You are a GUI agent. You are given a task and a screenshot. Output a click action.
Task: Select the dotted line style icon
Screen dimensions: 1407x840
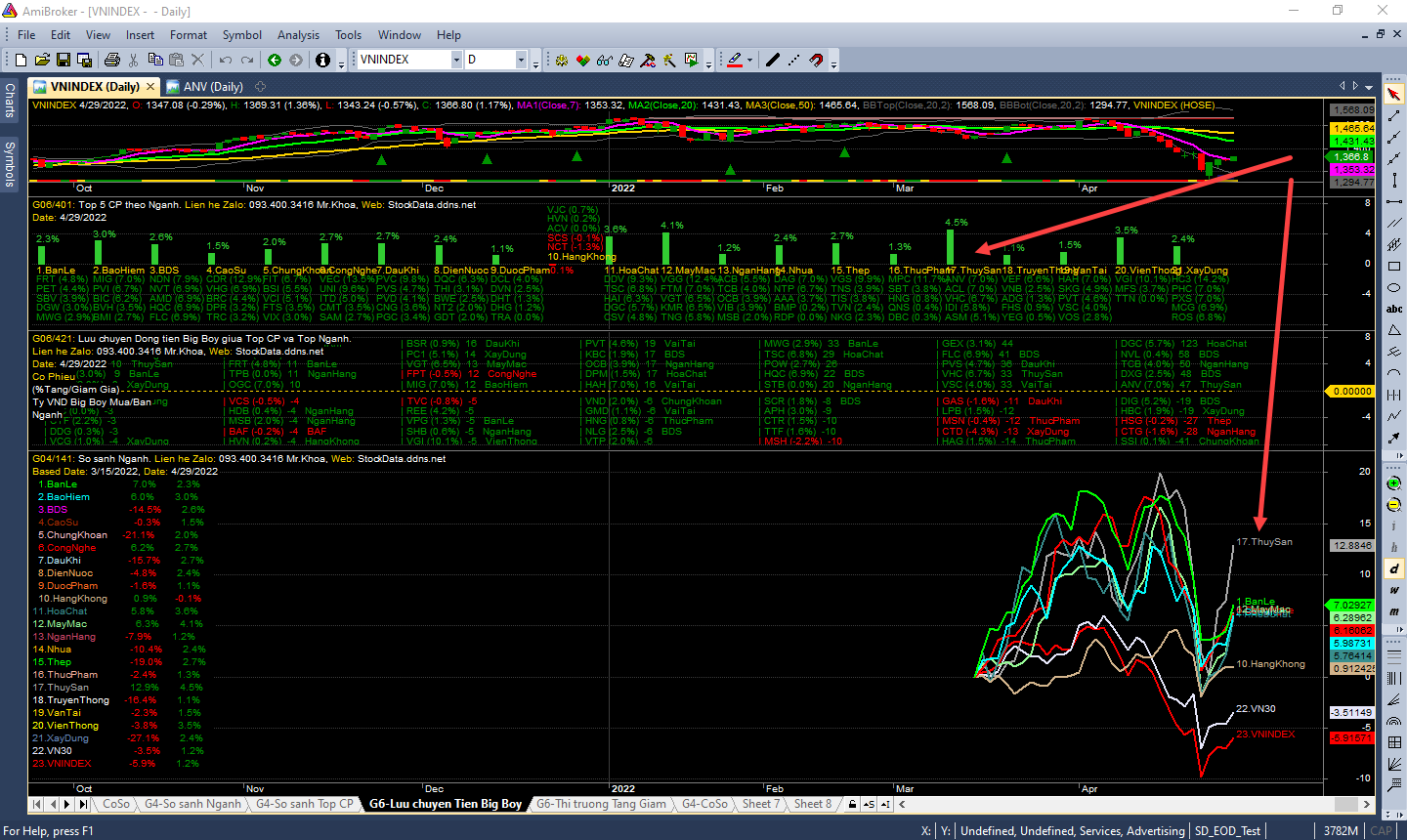point(793,60)
